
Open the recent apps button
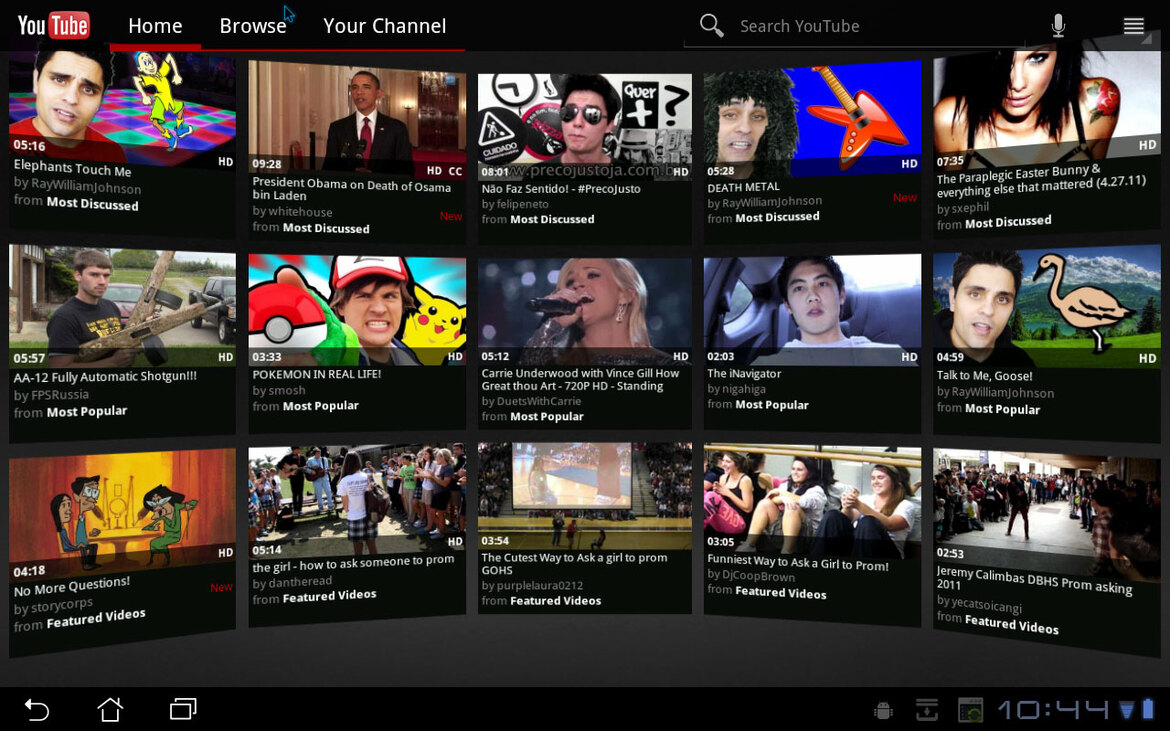click(x=183, y=709)
